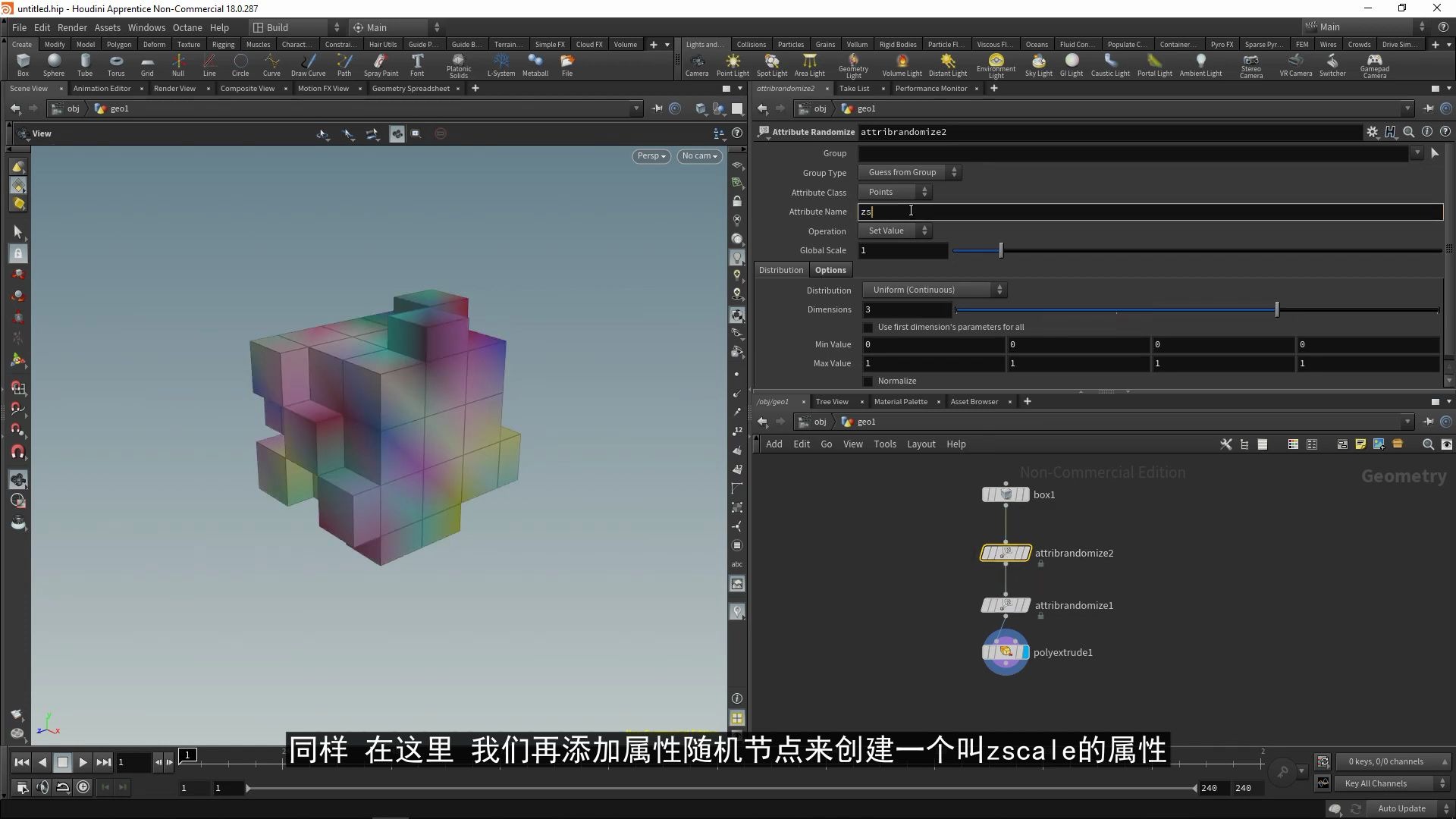1456x819 pixels.
Task: Enable Use first dimension's parameters for all
Action: (x=868, y=327)
